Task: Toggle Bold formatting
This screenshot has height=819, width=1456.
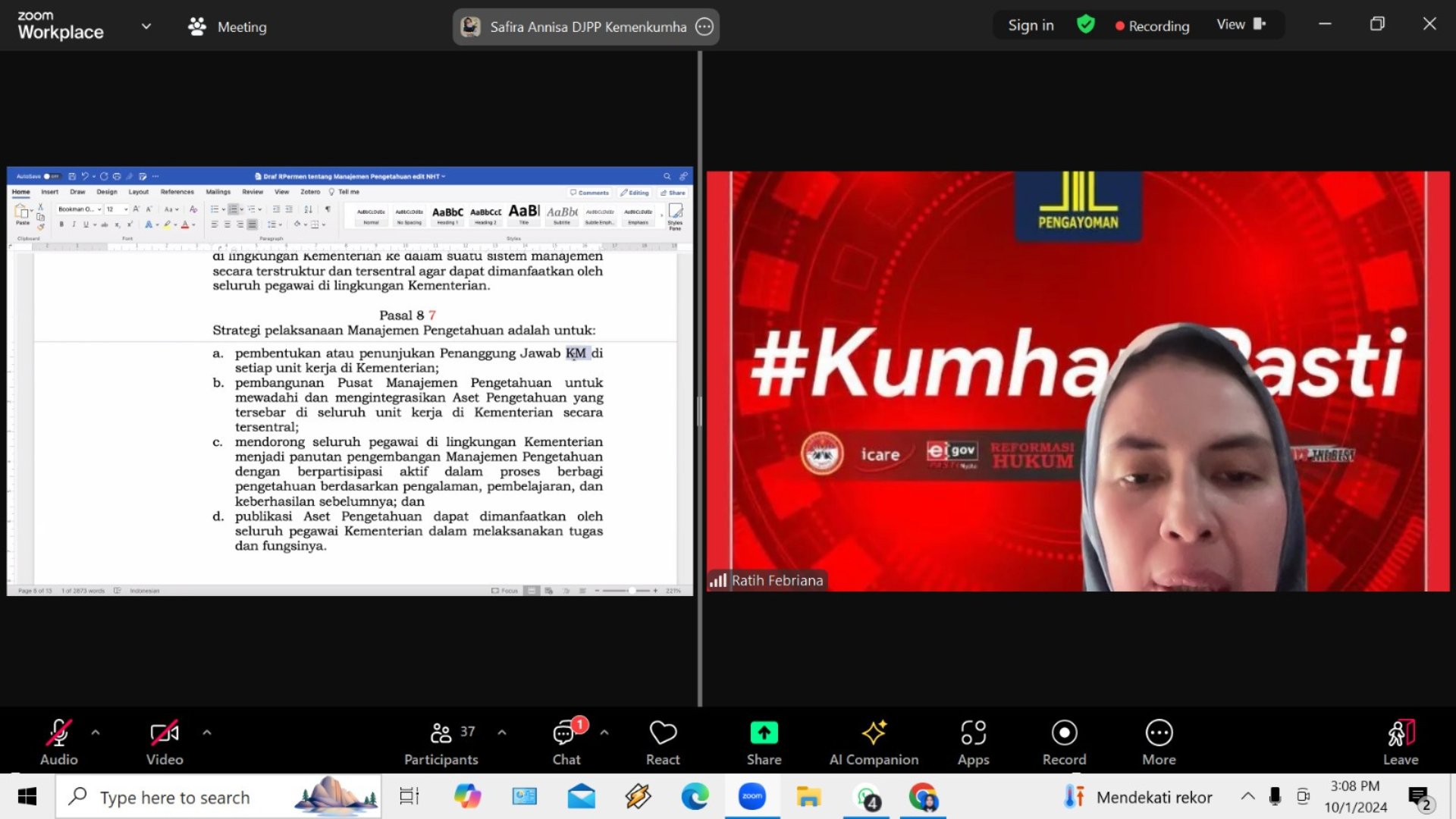Action: [61, 224]
